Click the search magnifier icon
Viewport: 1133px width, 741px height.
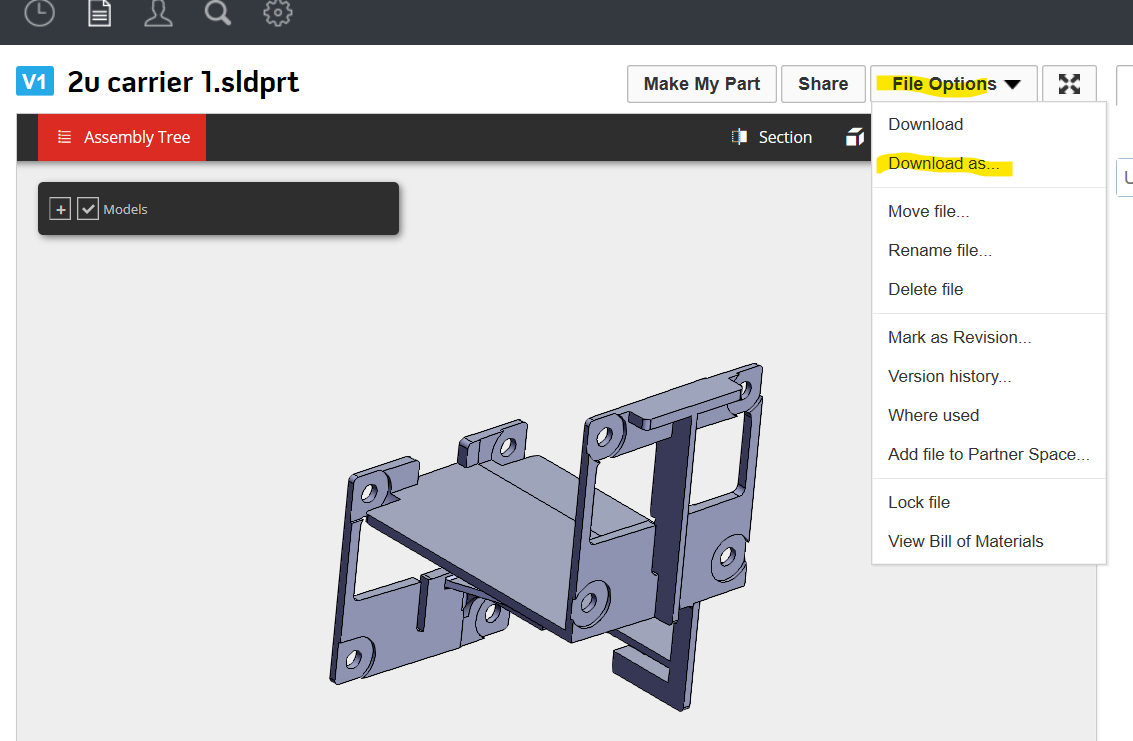tap(217, 12)
